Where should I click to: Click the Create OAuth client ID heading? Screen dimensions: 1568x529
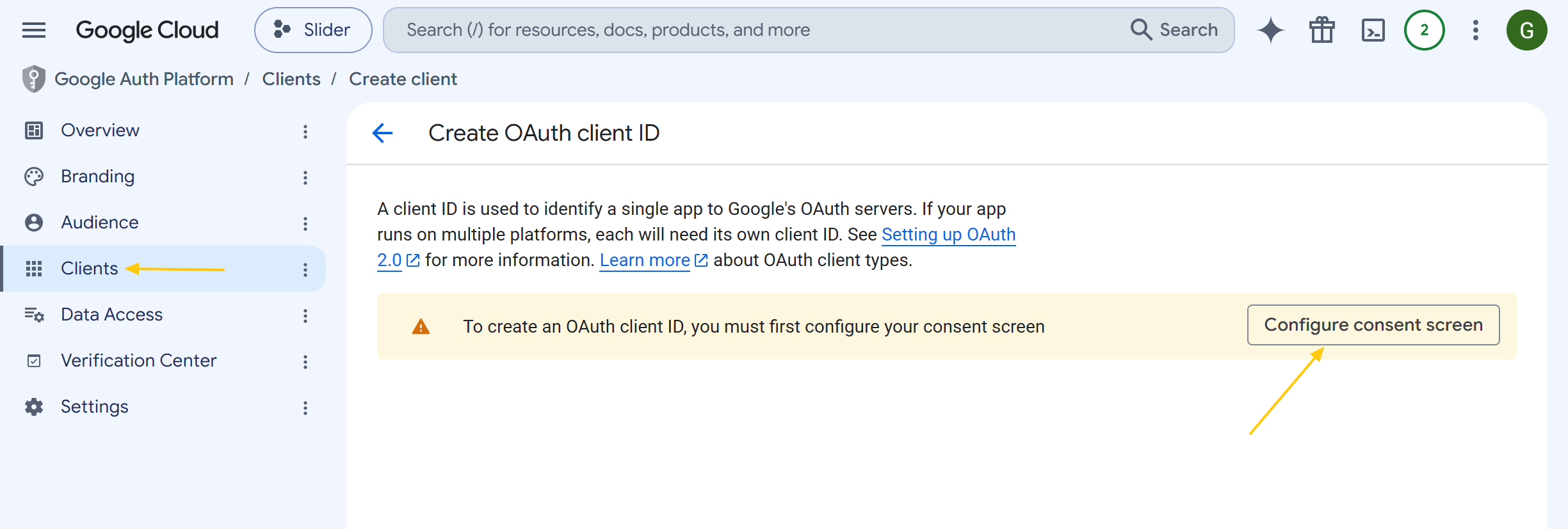click(544, 133)
